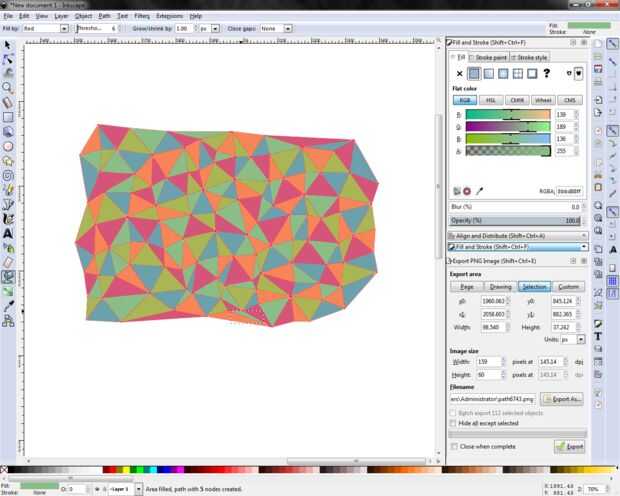Select the Connector tool
This screenshot has height=496, width=620.
click(x=8, y=321)
